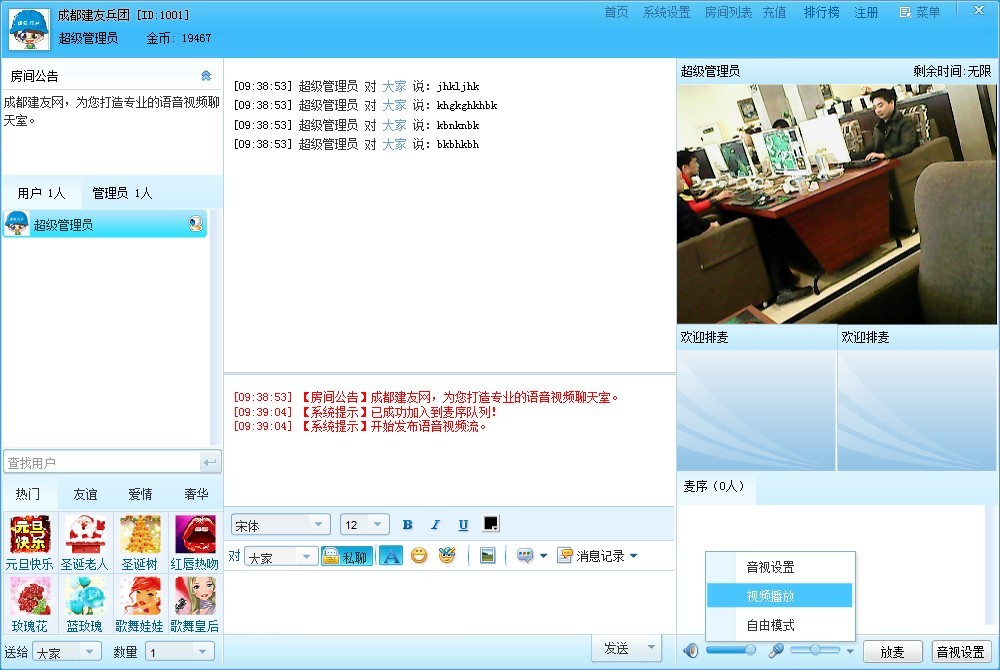
Task: Toggle the font toolbar A icon
Action: tap(391, 556)
